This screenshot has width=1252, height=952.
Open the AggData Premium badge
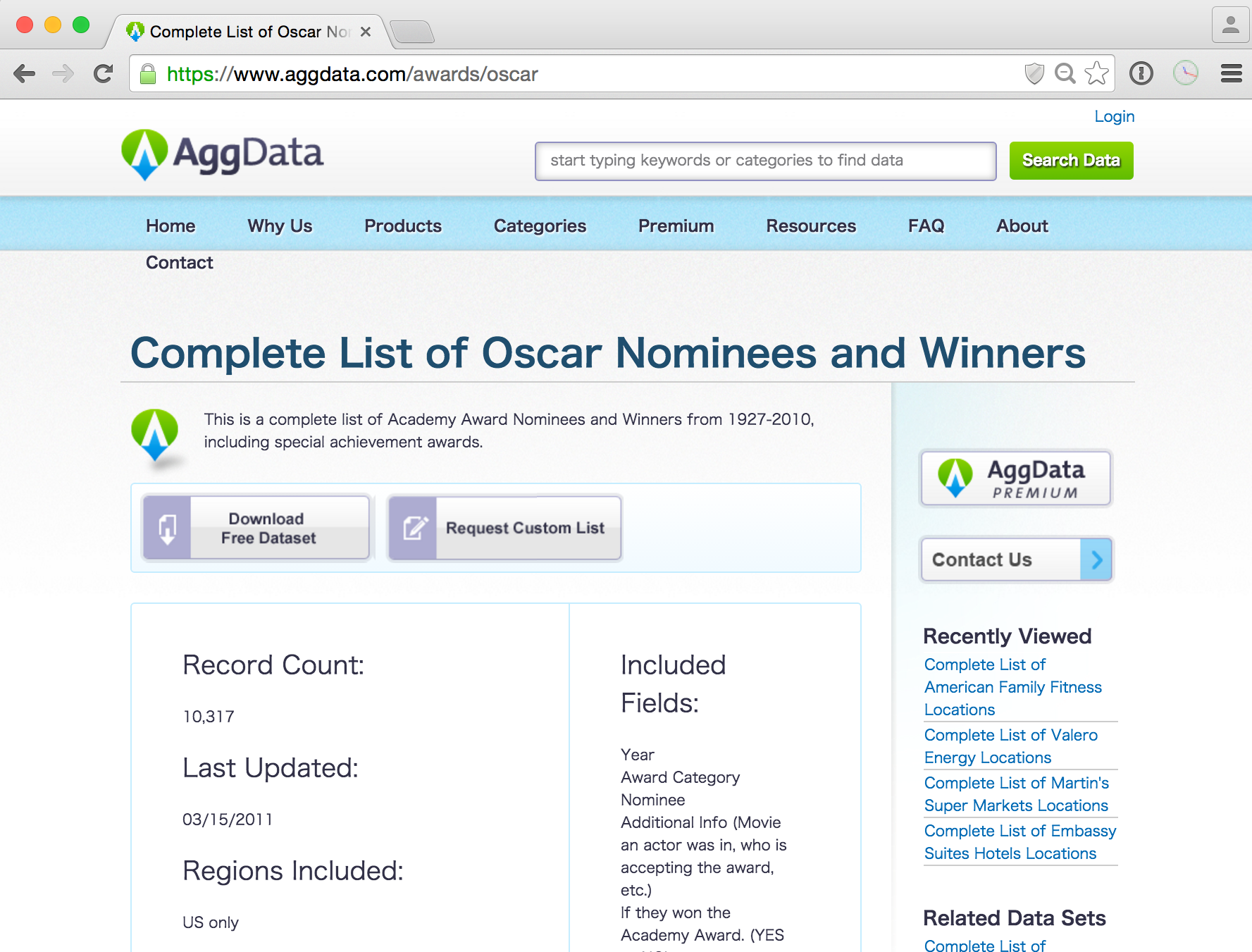(1015, 478)
